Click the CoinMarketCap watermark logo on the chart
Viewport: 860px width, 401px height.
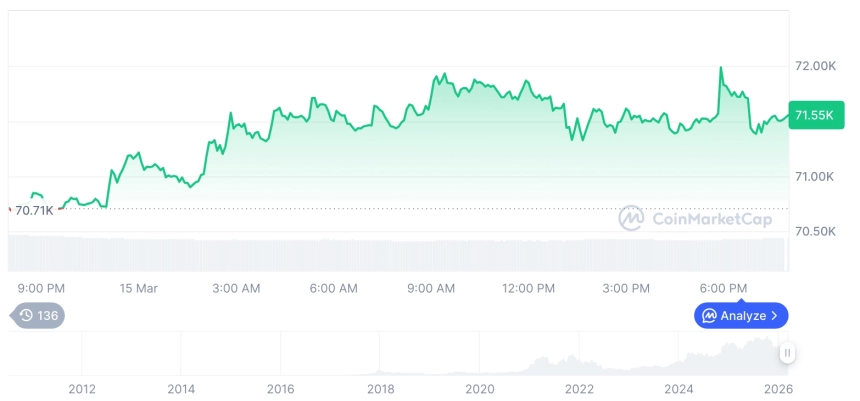pyautogui.click(x=631, y=218)
